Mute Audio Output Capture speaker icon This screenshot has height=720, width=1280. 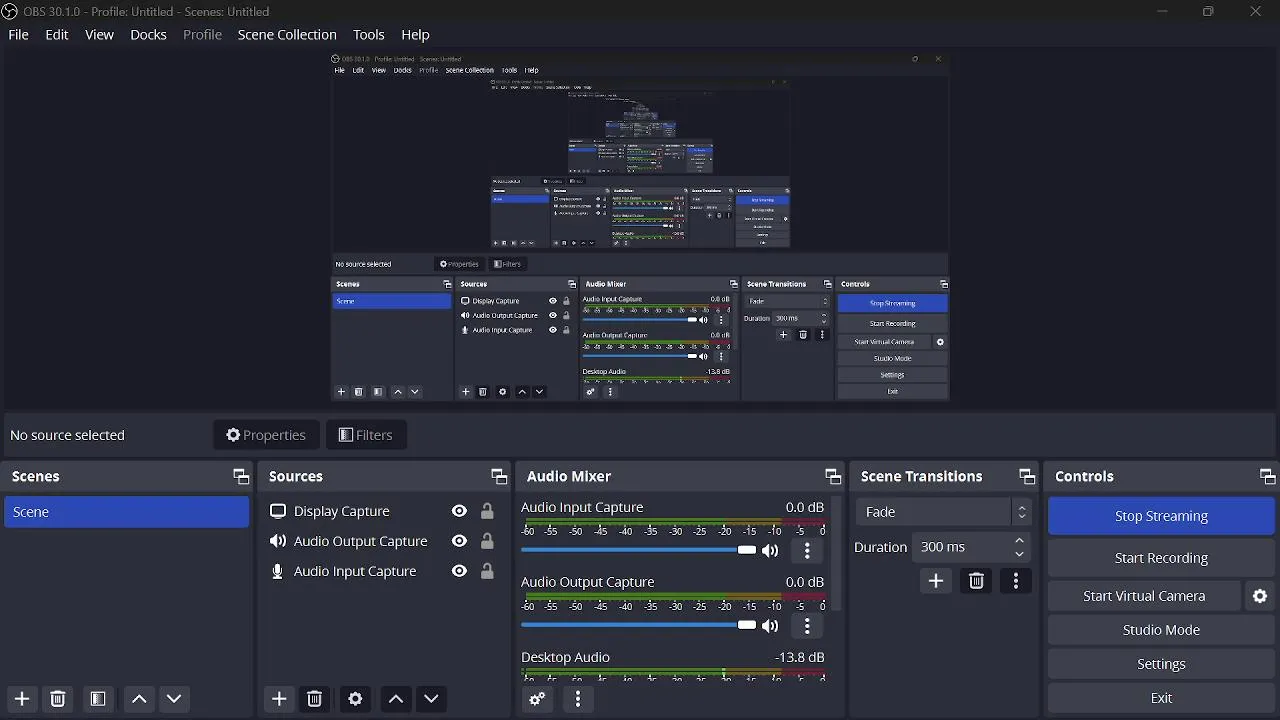(x=770, y=626)
